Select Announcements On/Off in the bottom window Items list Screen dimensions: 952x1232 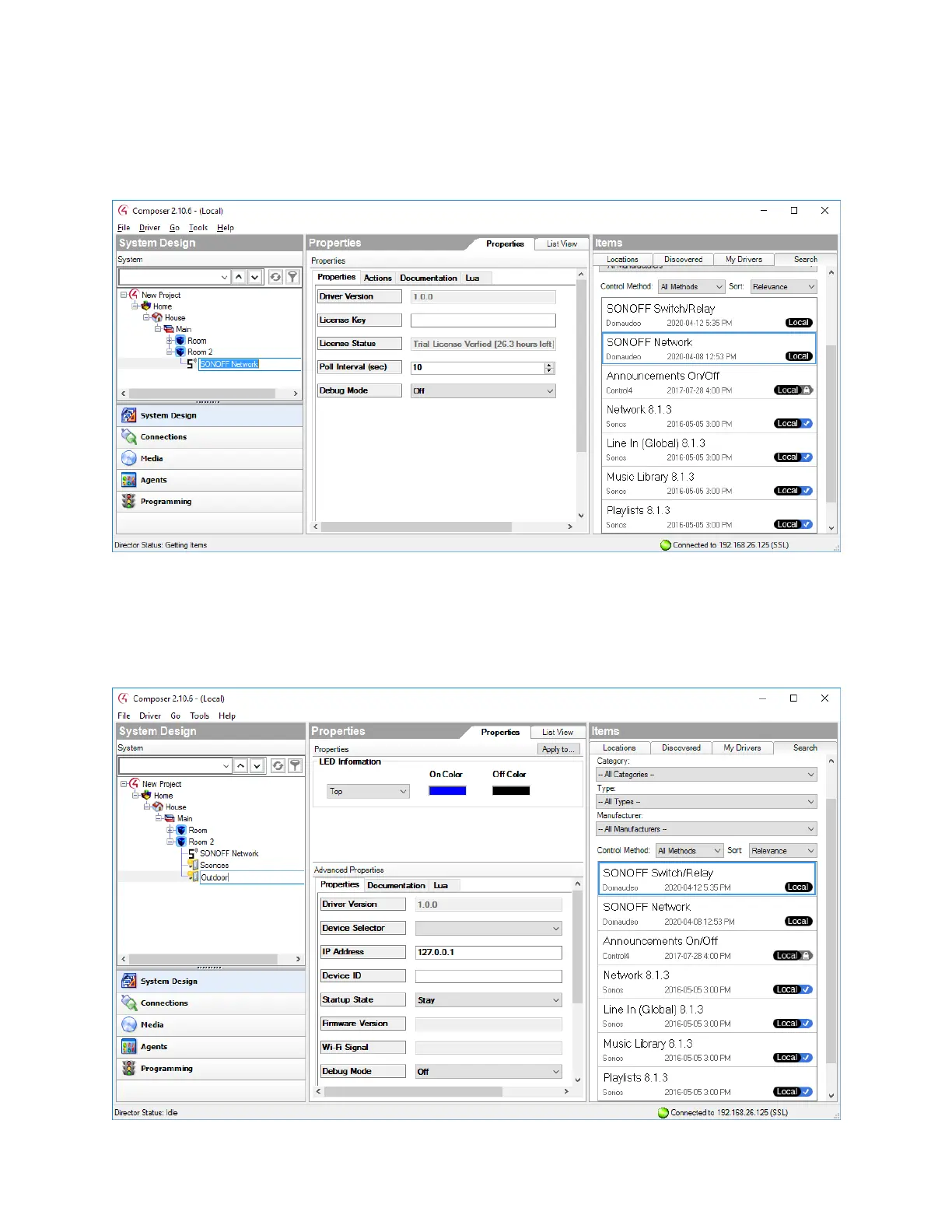coord(706,947)
